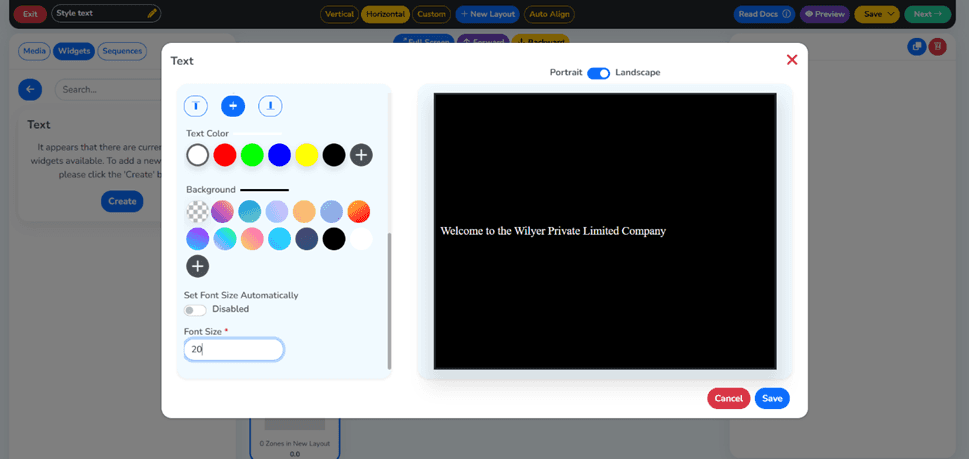This screenshot has height=459, width=969.
Task: Select Vertical layout option
Action: click(x=339, y=14)
